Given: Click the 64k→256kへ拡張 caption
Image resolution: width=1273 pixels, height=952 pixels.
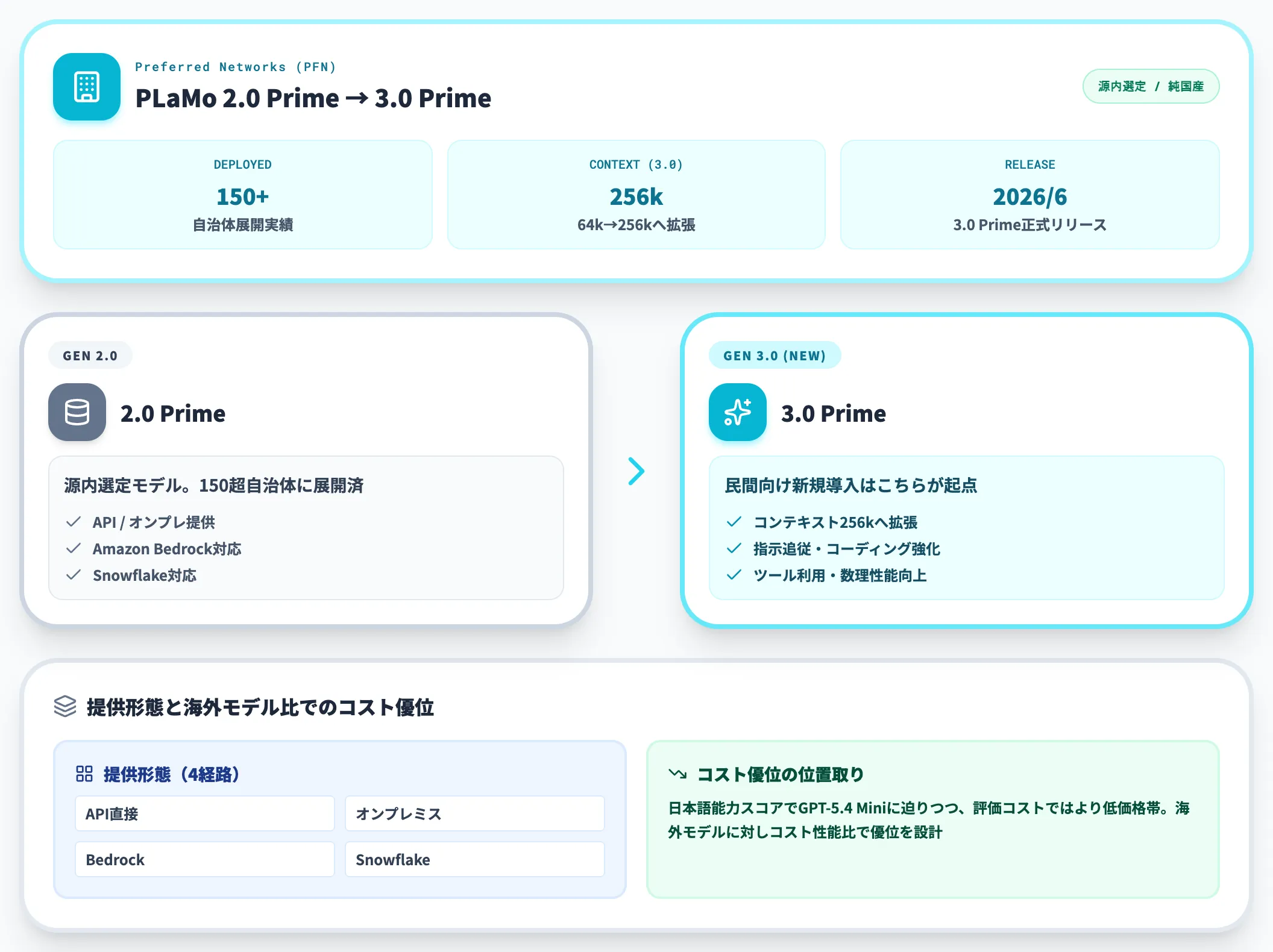Looking at the screenshot, I should click(x=636, y=225).
